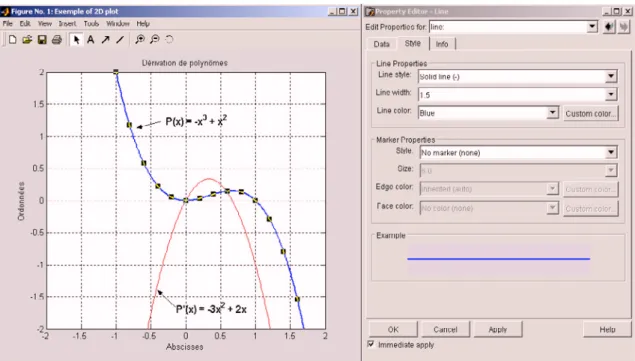This screenshot has width=635, height=361.
Task: Expand the Marker Style dropdown
Action: (x=611, y=152)
